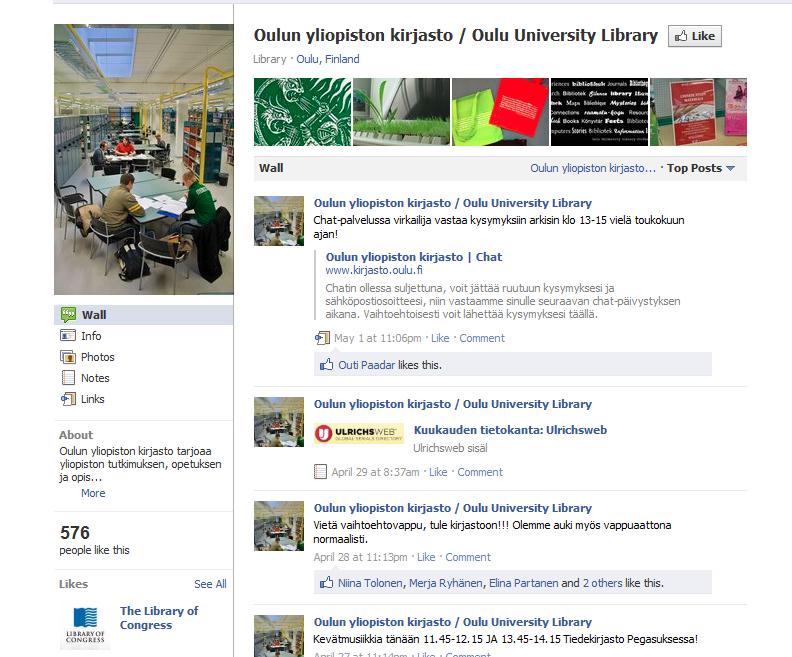Screen dimensions: 792x657
Task: Click the Like button beside the page title
Action: (695, 36)
